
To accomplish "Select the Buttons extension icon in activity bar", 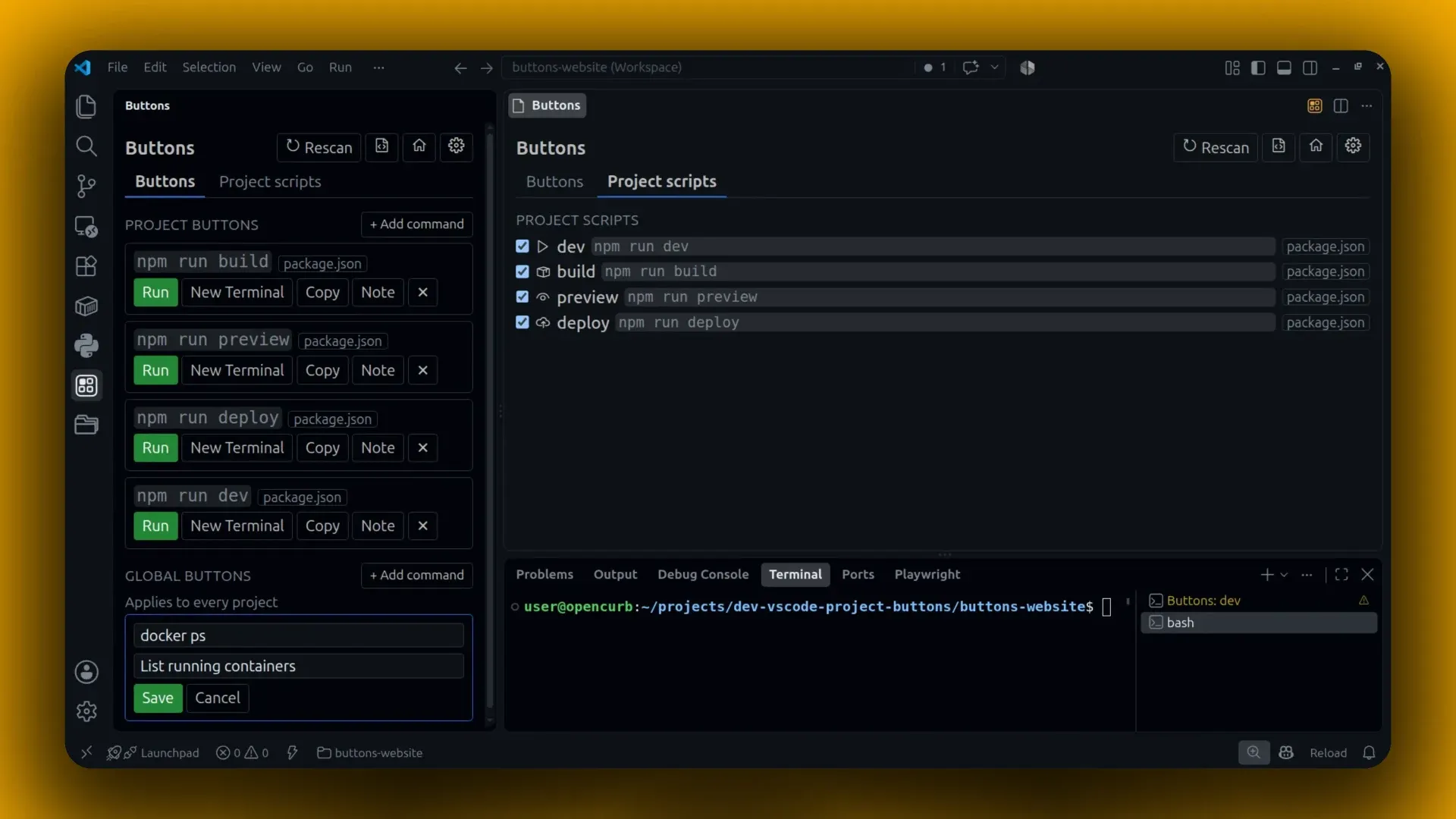I will pos(86,385).
